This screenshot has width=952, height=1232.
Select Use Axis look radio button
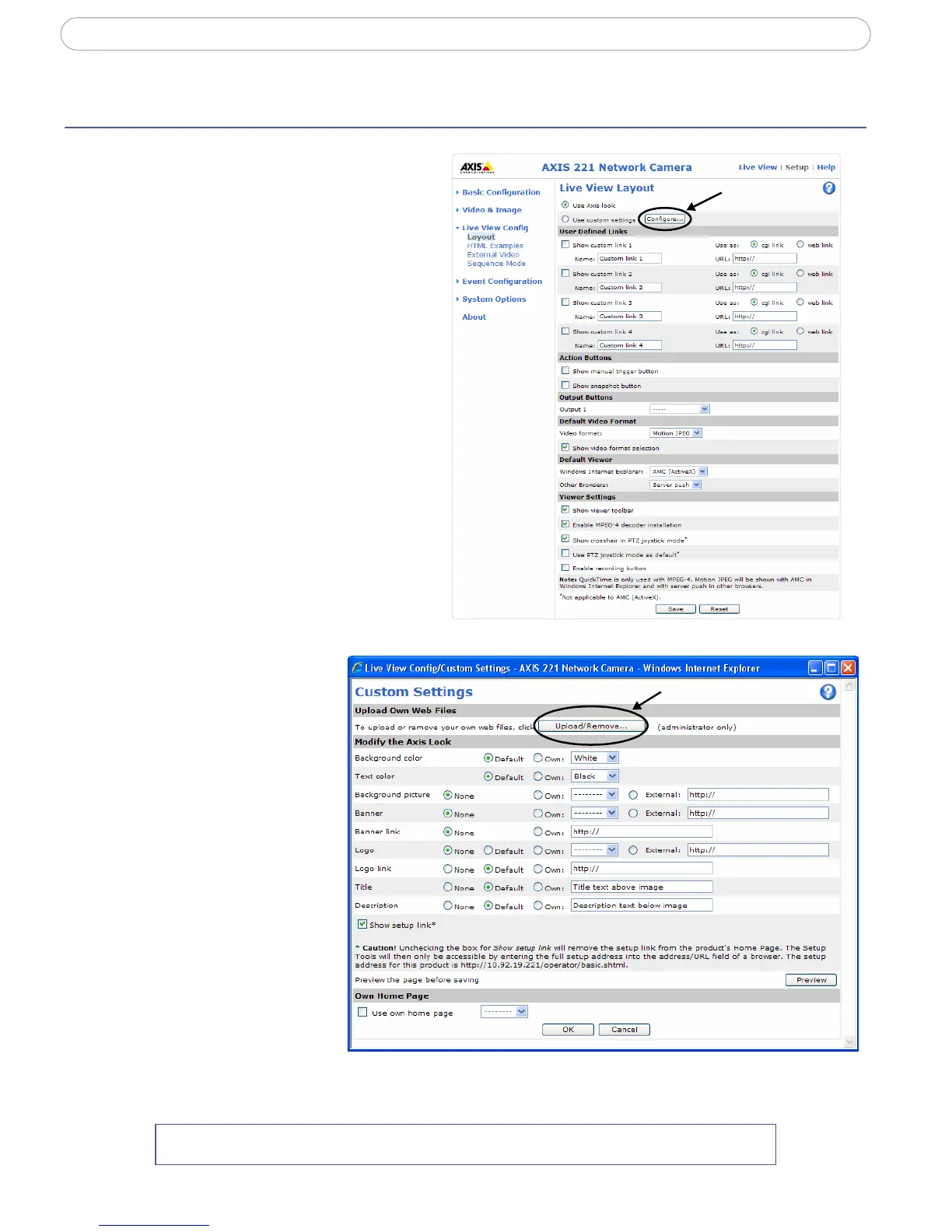(565, 205)
